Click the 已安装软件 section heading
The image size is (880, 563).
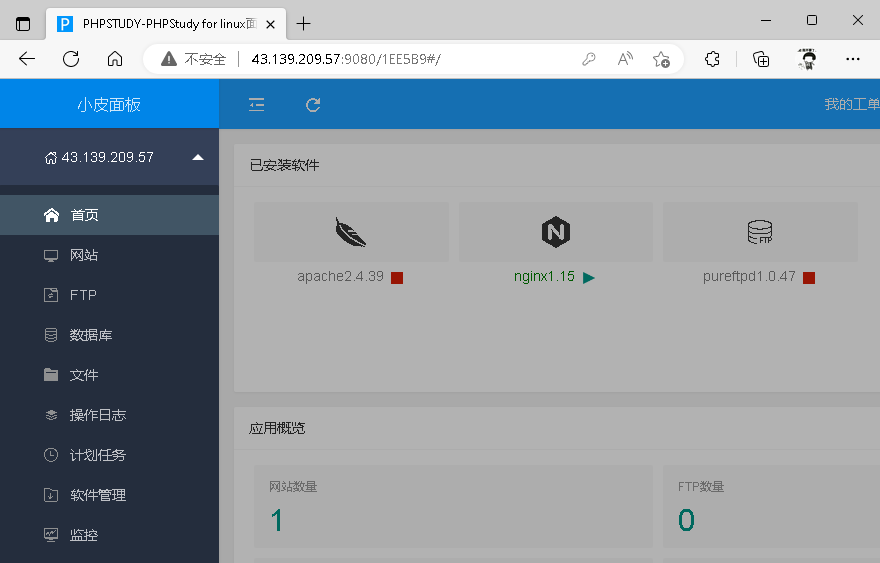[x=285, y=165]
